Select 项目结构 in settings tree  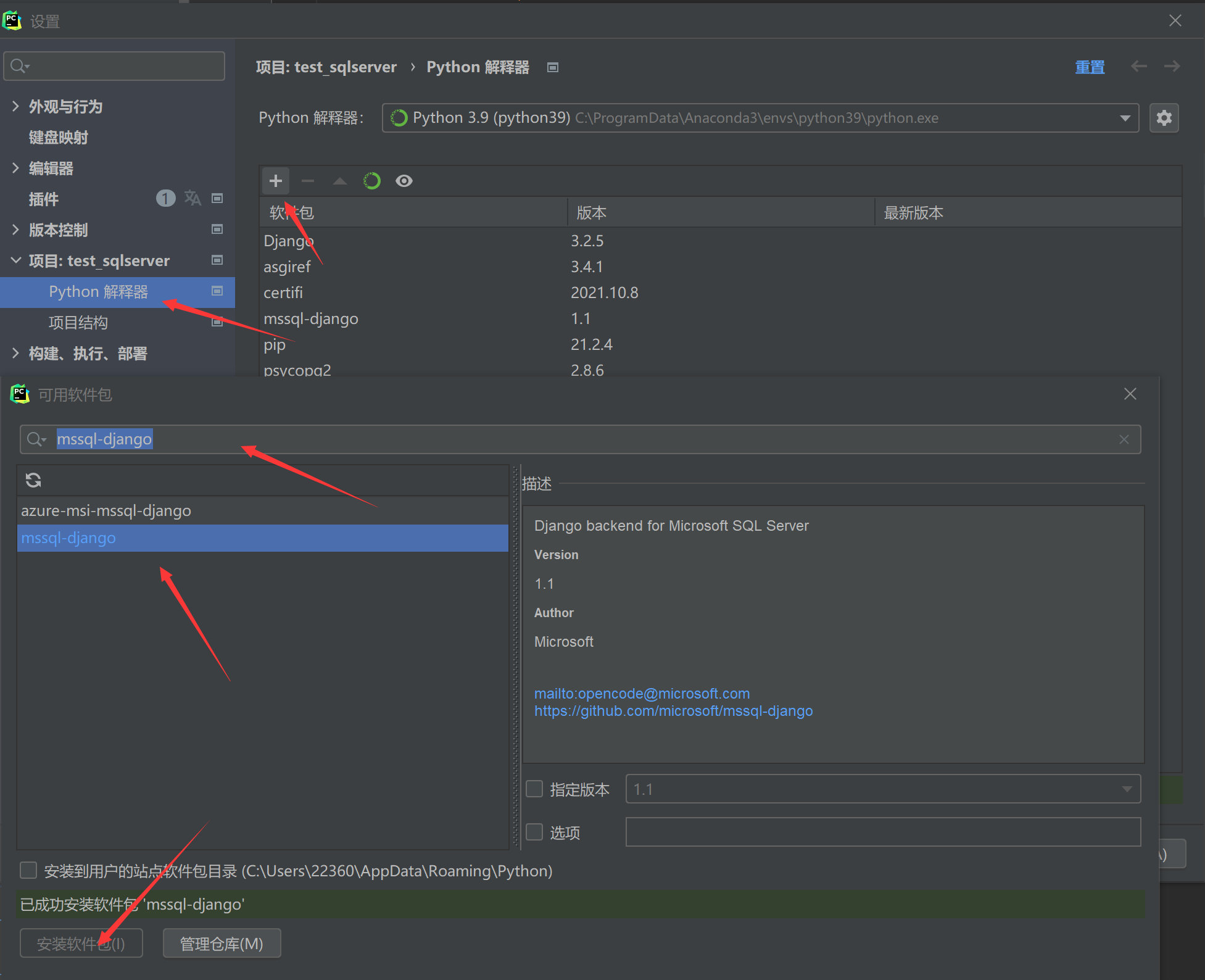click(x=78, y=322)
